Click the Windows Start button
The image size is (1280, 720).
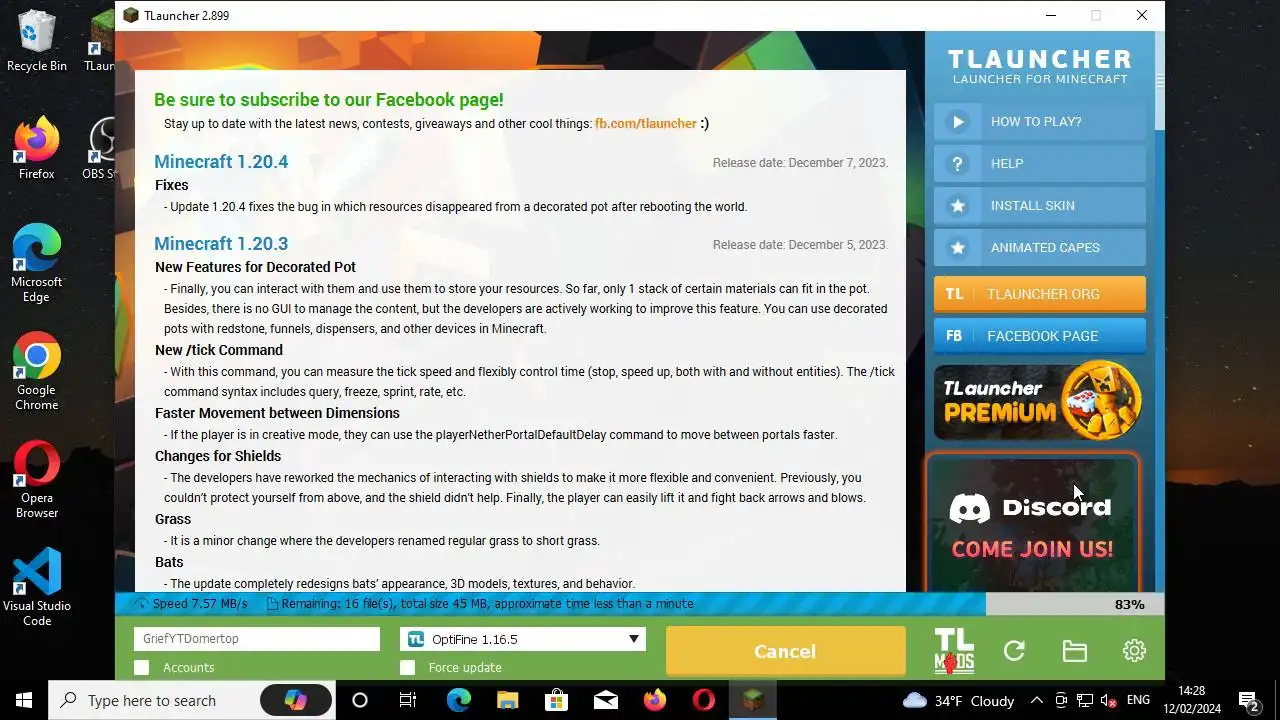coord(24,700)
